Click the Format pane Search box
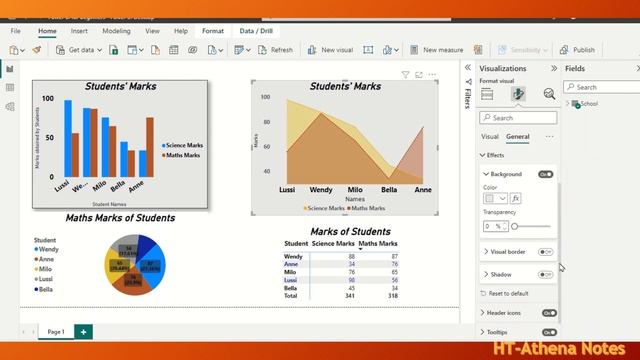 coord(518,118)
